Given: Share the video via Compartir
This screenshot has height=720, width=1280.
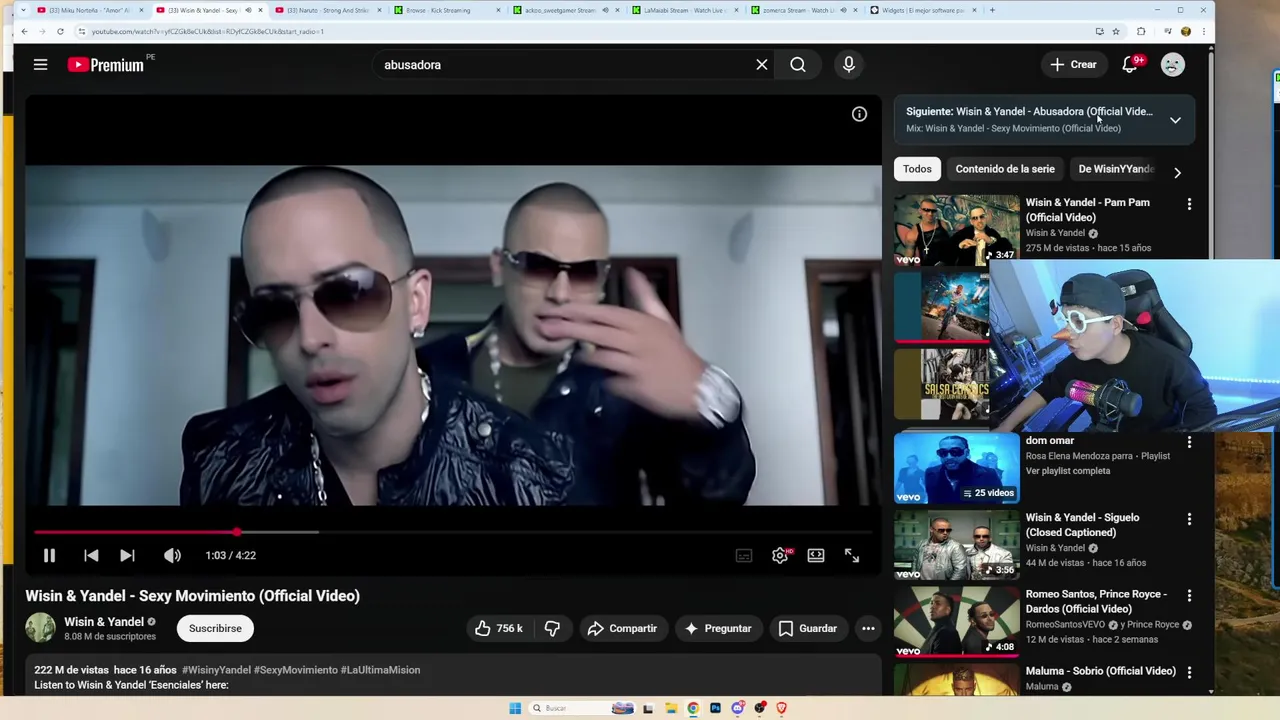Looking at the screenshot, I should tap(622, 629).
